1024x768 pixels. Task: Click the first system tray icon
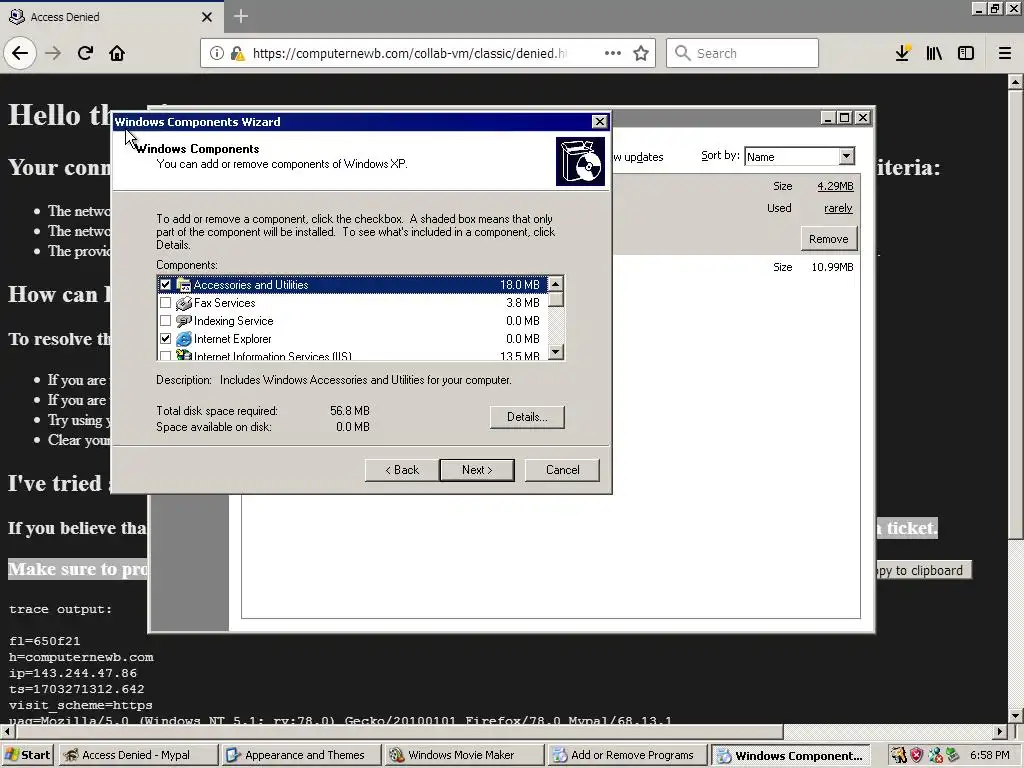(x=899, y=755)
